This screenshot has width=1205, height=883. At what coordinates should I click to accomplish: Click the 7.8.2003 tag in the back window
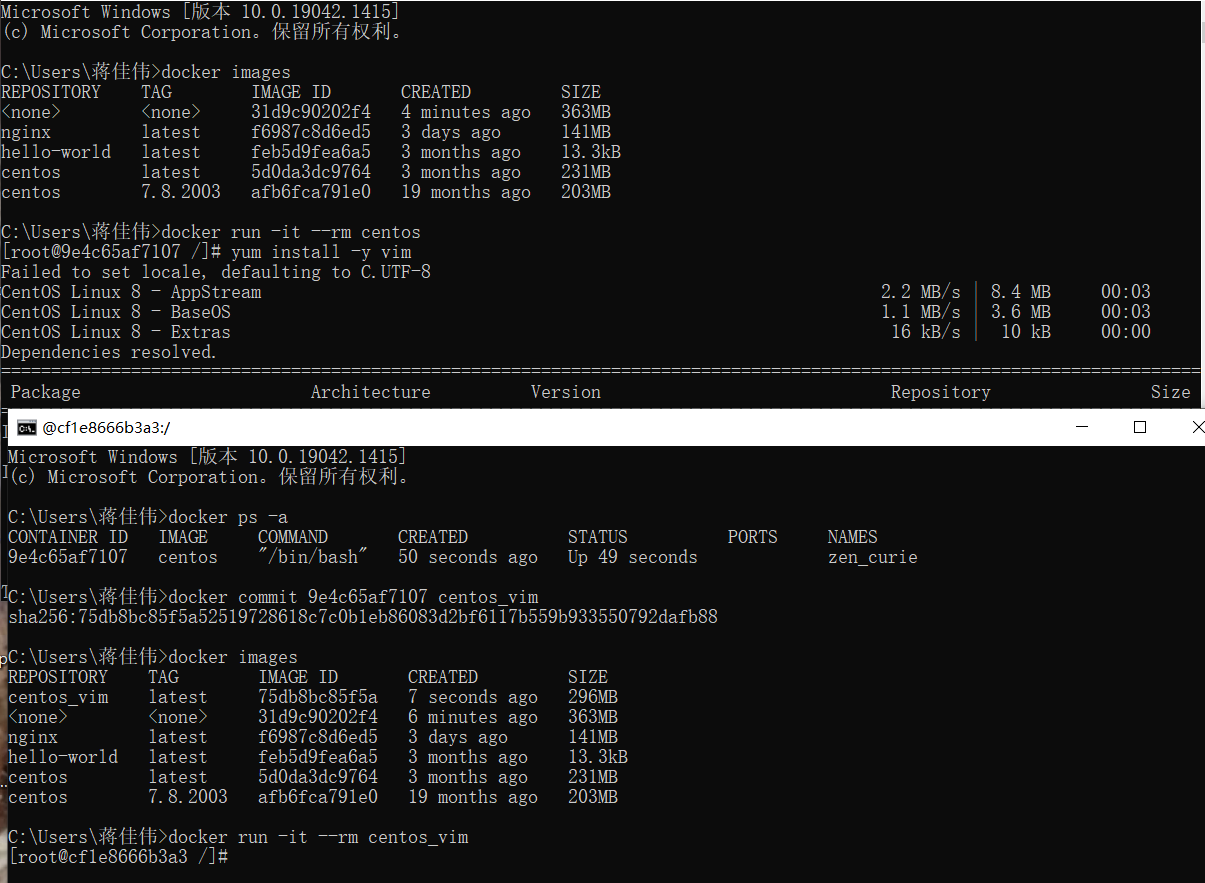(x=181, y=192)
